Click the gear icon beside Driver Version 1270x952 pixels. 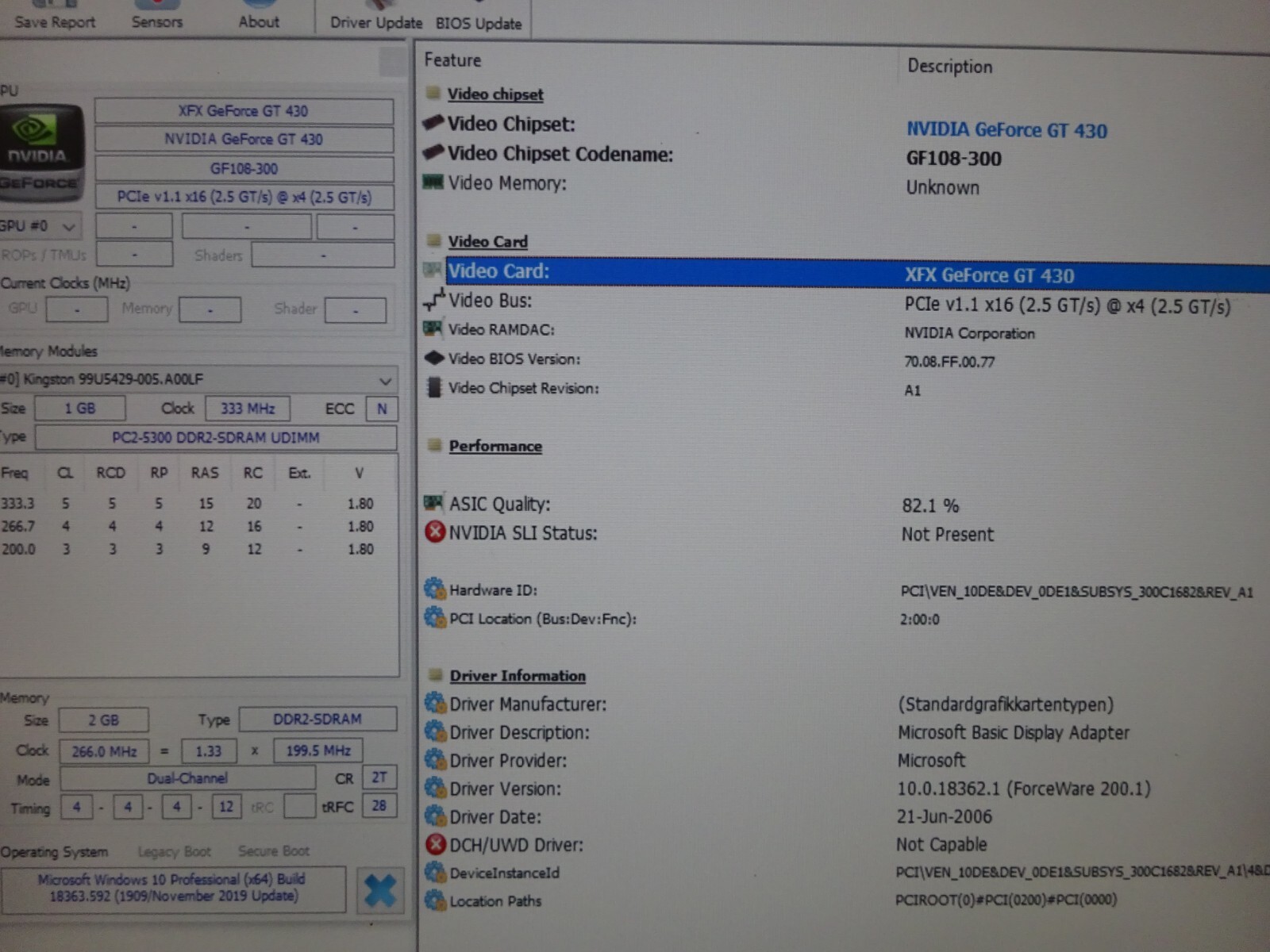[435, 788]
